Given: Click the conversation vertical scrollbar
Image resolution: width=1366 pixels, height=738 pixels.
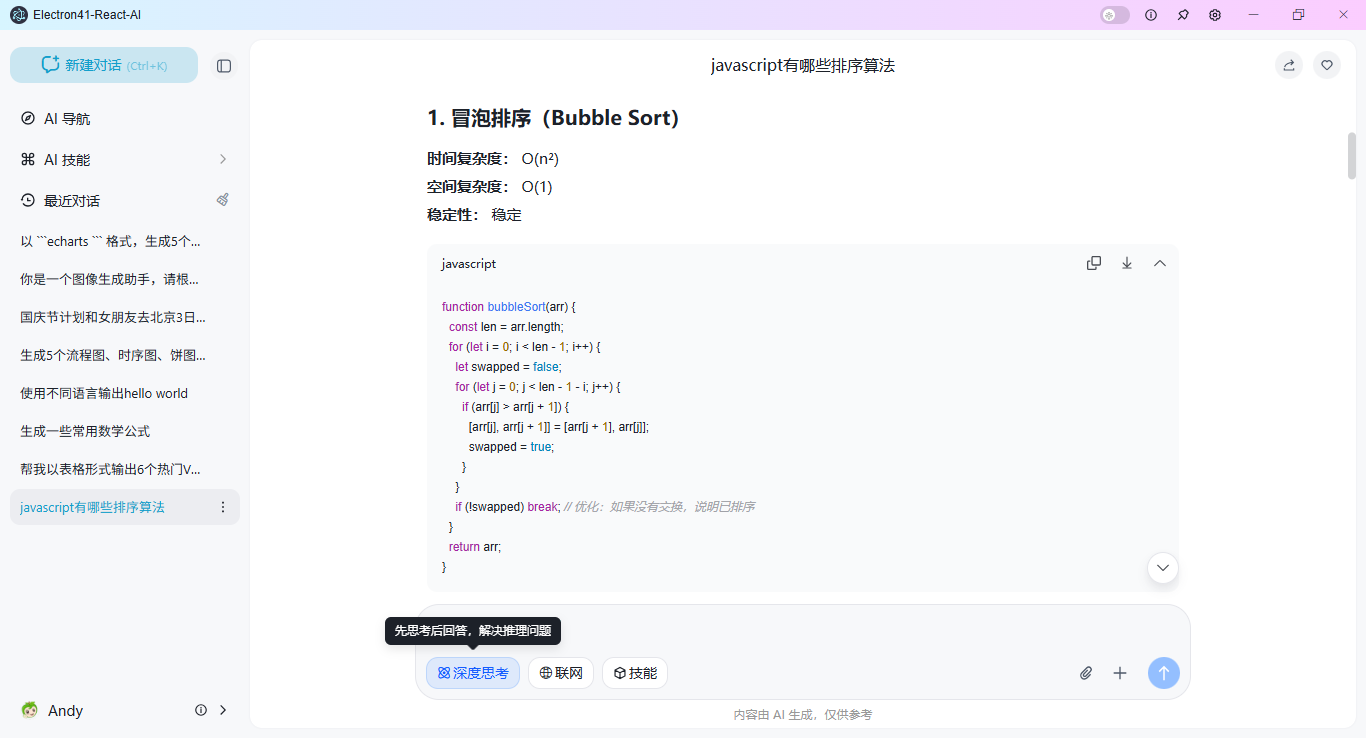Looking at the screenshot, I should [x=1352, y=155].
